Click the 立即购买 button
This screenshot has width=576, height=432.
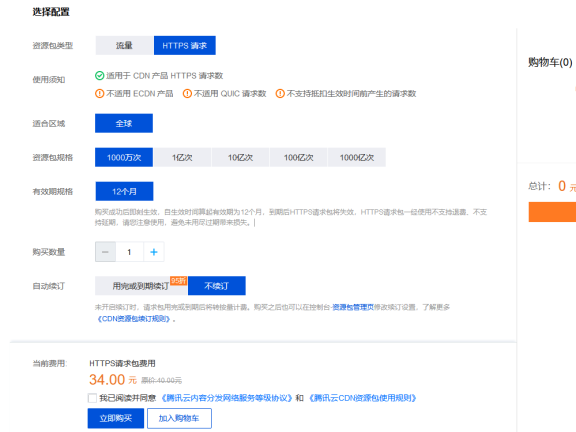click(116, 418)
